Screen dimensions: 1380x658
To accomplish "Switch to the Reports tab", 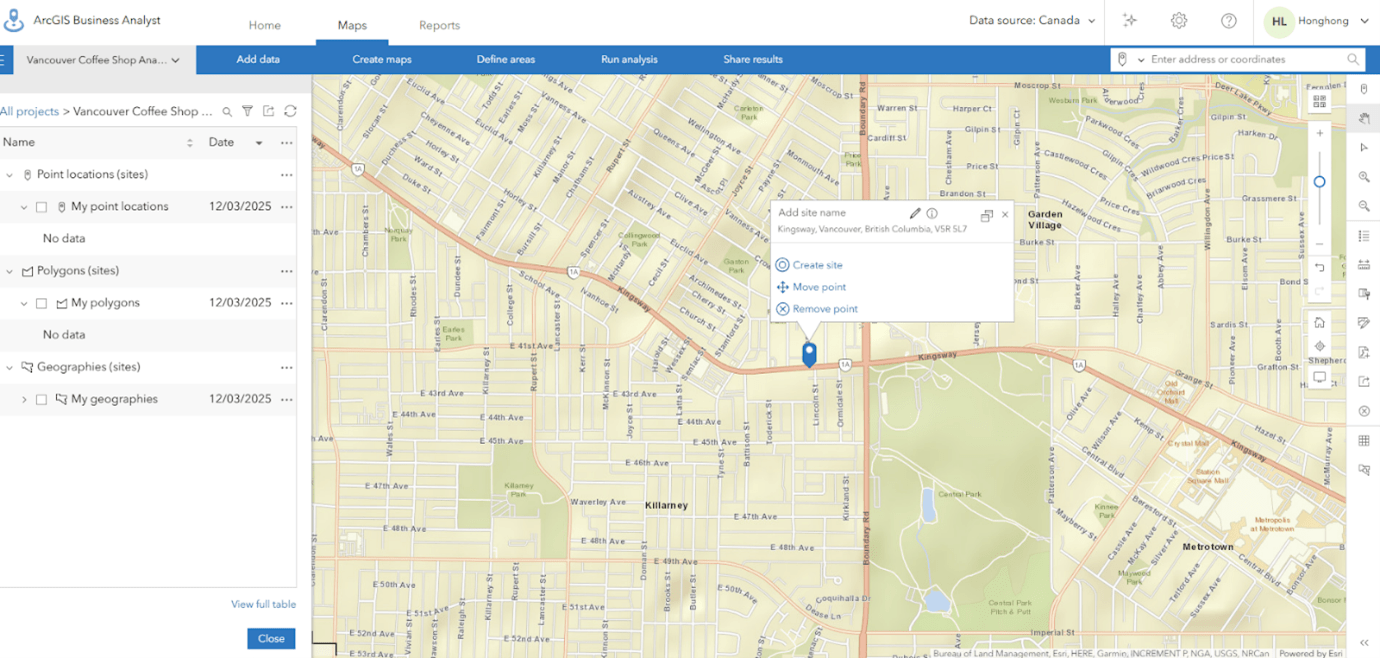I will pos(439,25).
